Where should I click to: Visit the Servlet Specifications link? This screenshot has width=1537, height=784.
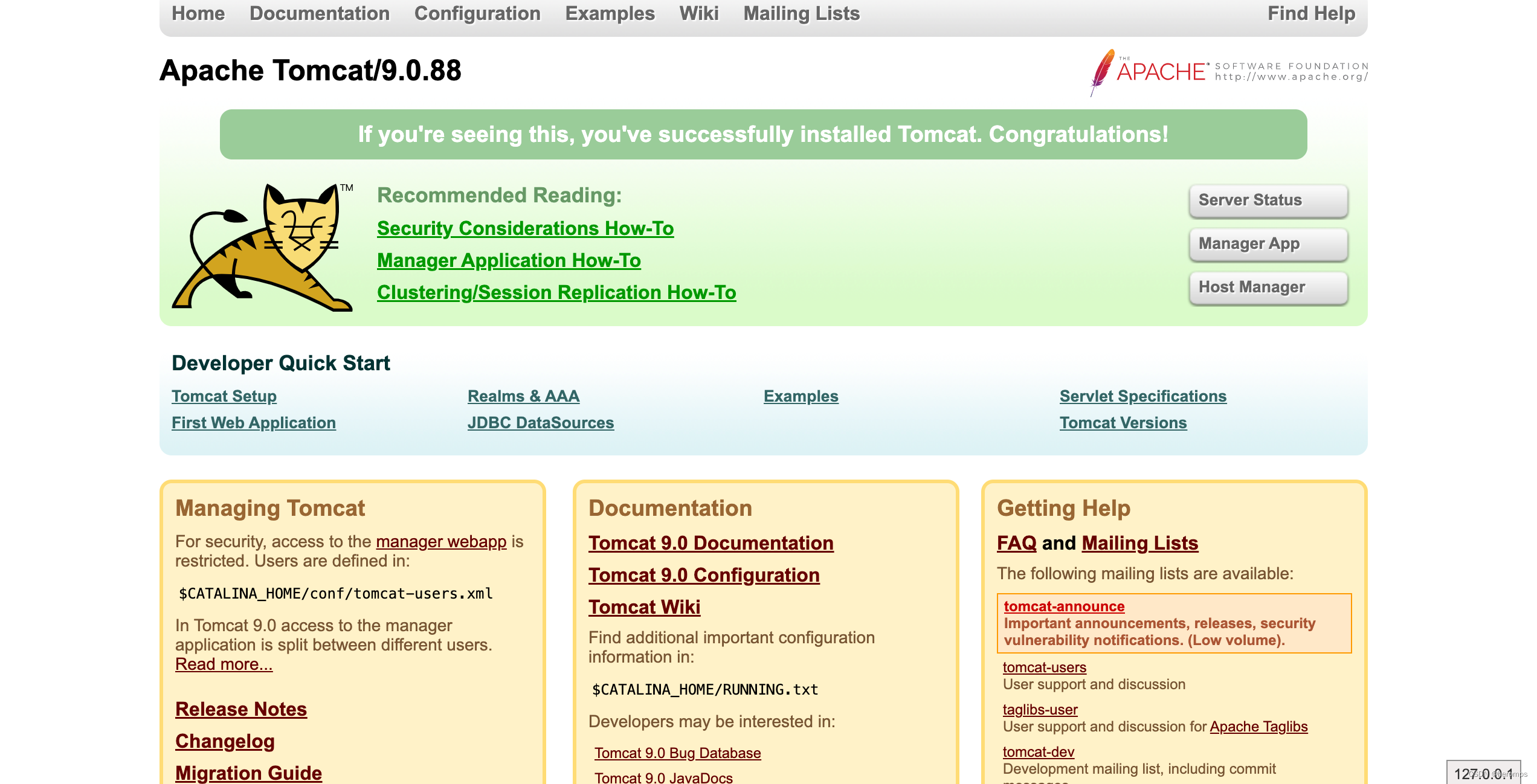(x=1142, y=396)
